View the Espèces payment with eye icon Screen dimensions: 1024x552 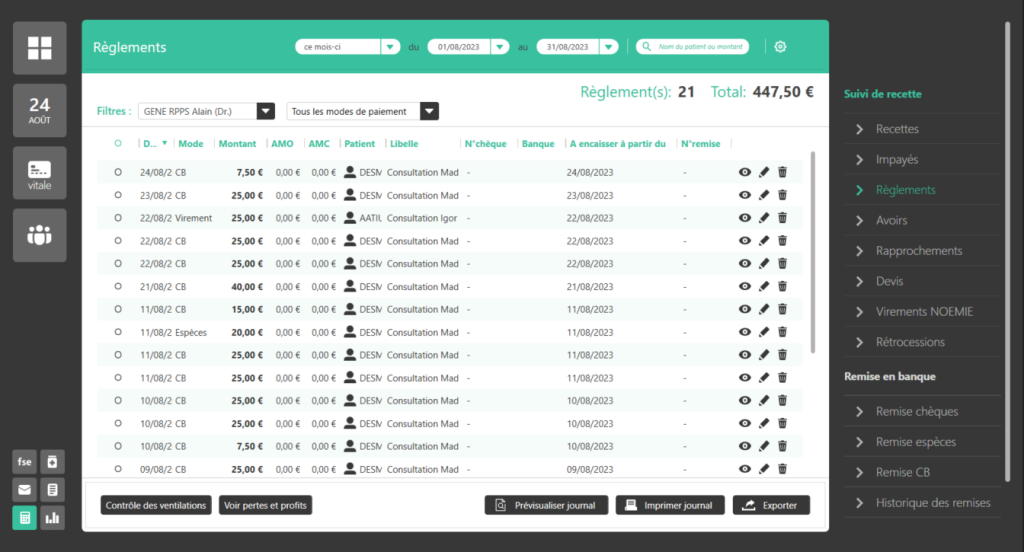coord(744,332)
